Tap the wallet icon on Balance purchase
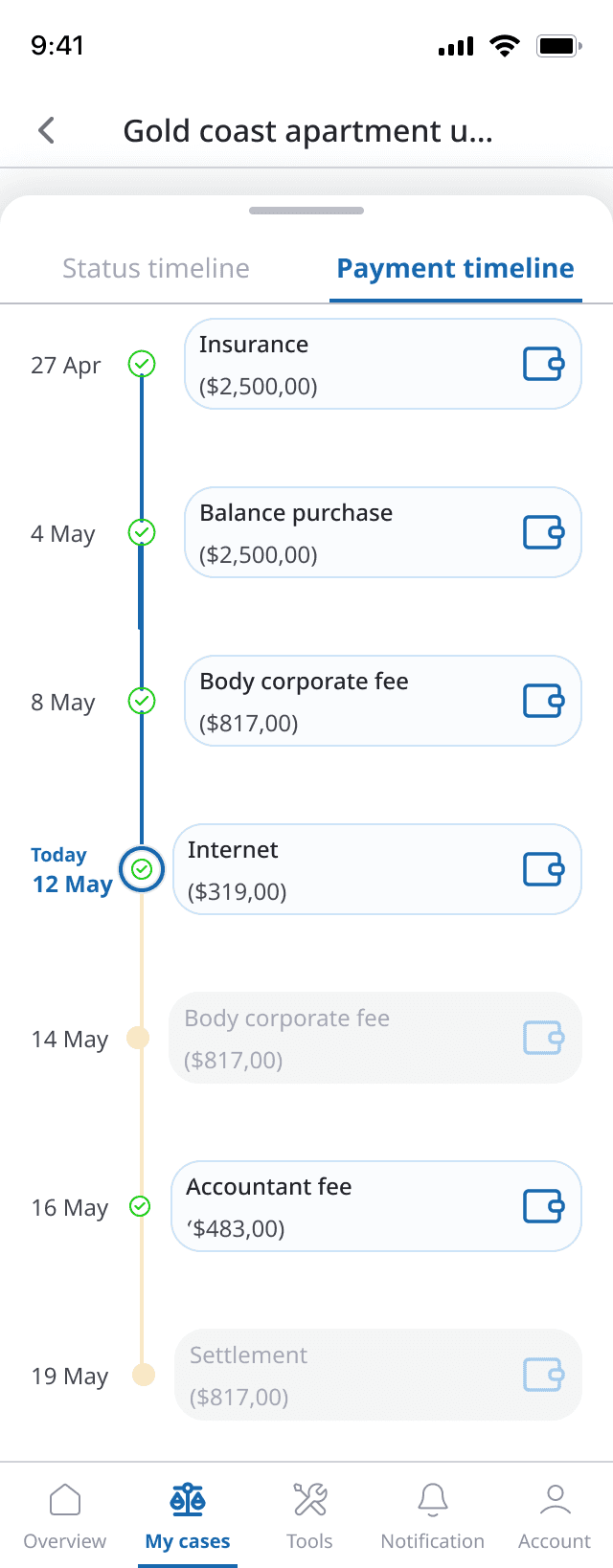613x1568 pixels. (543, 532)
